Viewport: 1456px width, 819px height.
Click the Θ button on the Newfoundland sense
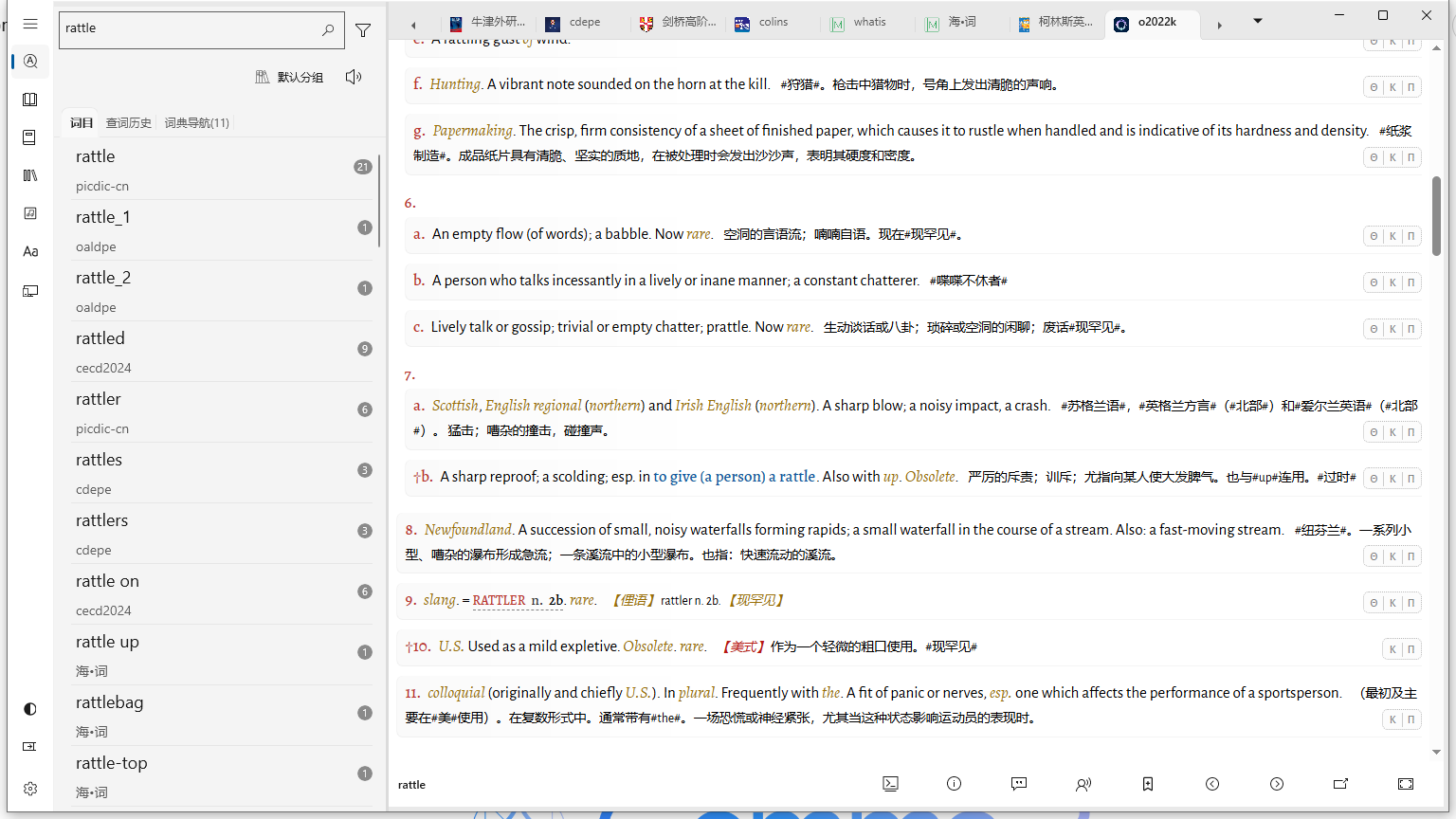[1374, 556]
